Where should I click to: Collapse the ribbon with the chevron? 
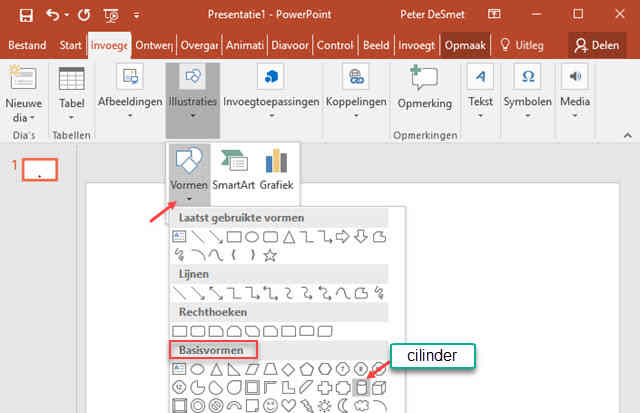coord(627,135)
